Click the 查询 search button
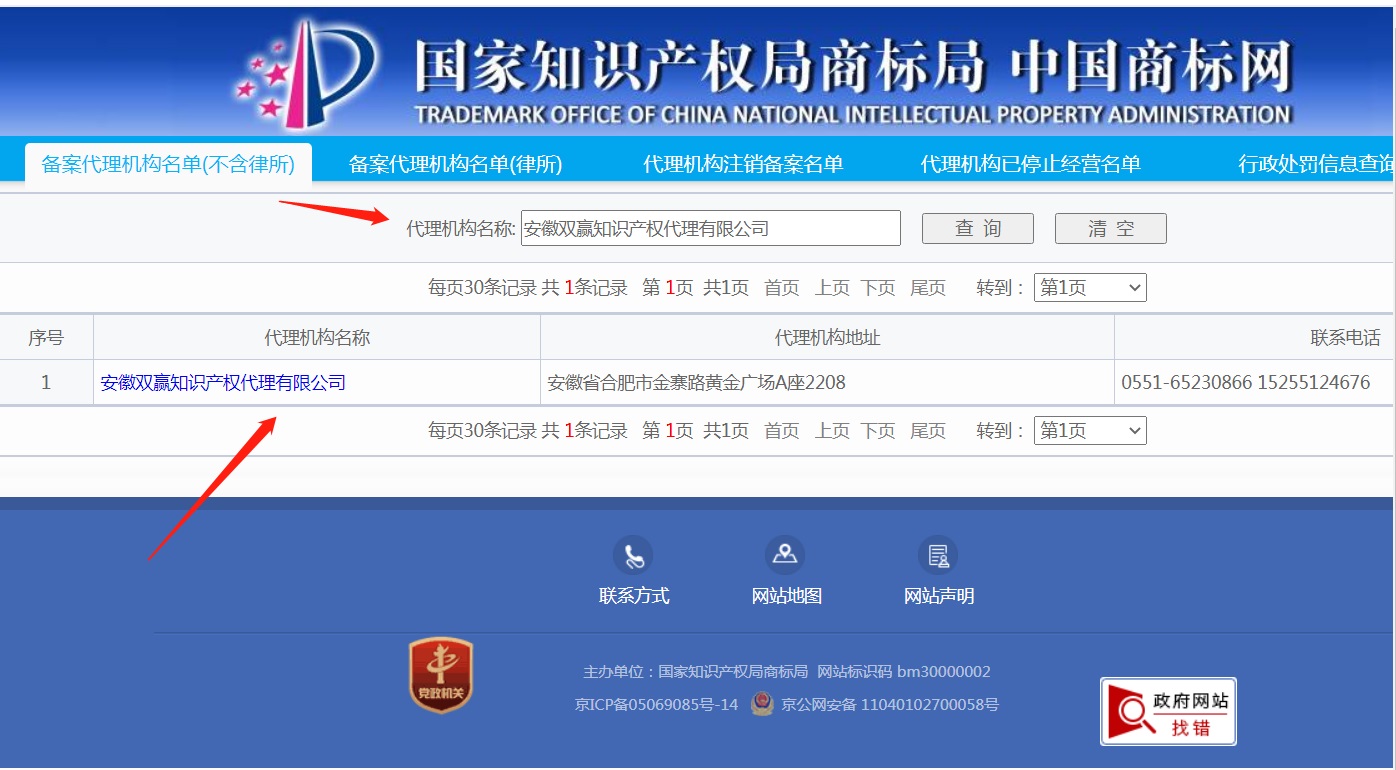The image size is (1396, 770). point(978,228)
